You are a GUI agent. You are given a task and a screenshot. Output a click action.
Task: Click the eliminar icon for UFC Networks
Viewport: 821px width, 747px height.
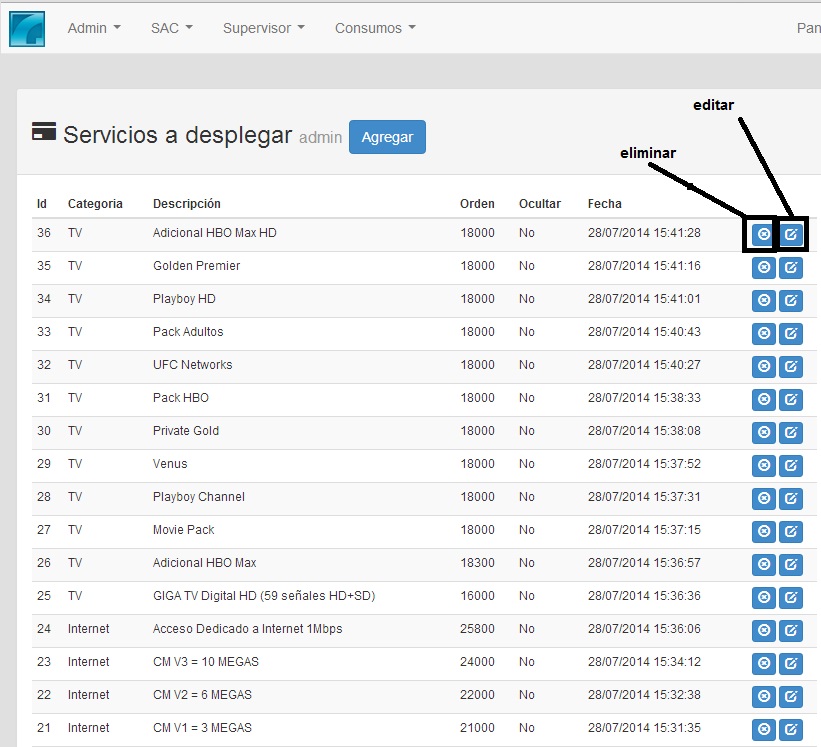(763, 366)
